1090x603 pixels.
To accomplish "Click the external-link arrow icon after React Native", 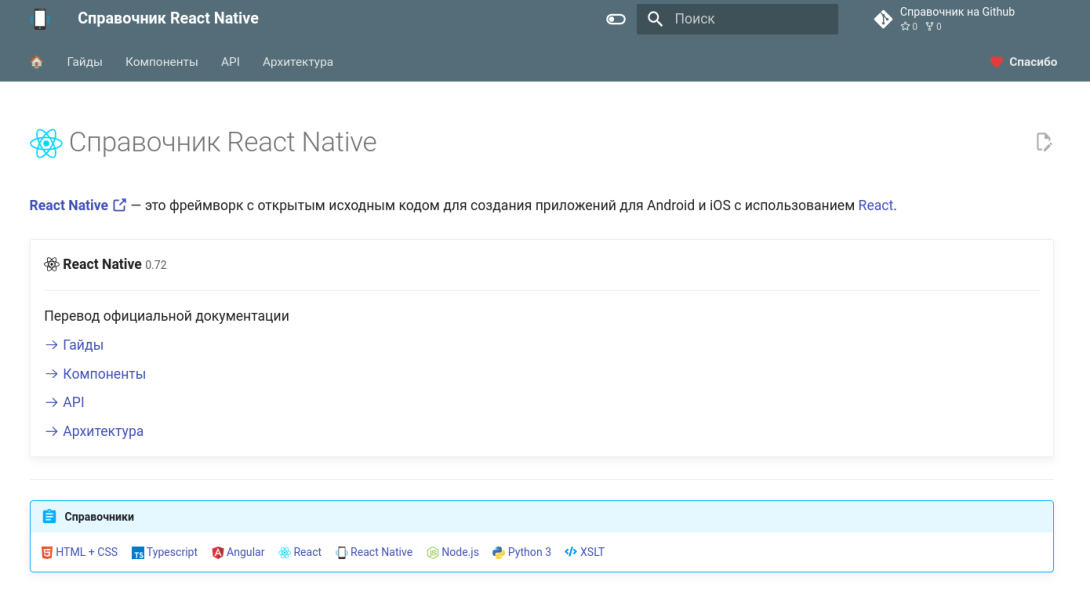I will pos(120,205).
